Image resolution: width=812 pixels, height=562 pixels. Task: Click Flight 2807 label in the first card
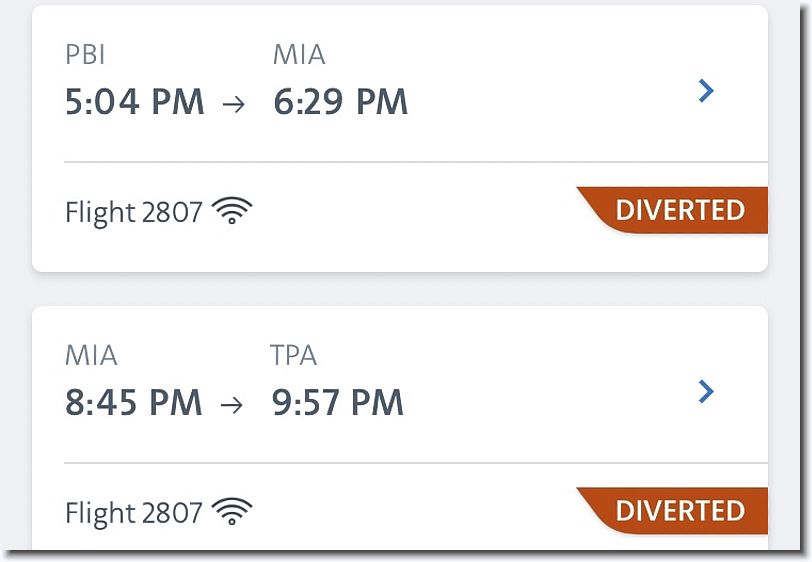[x=134, y=213]
